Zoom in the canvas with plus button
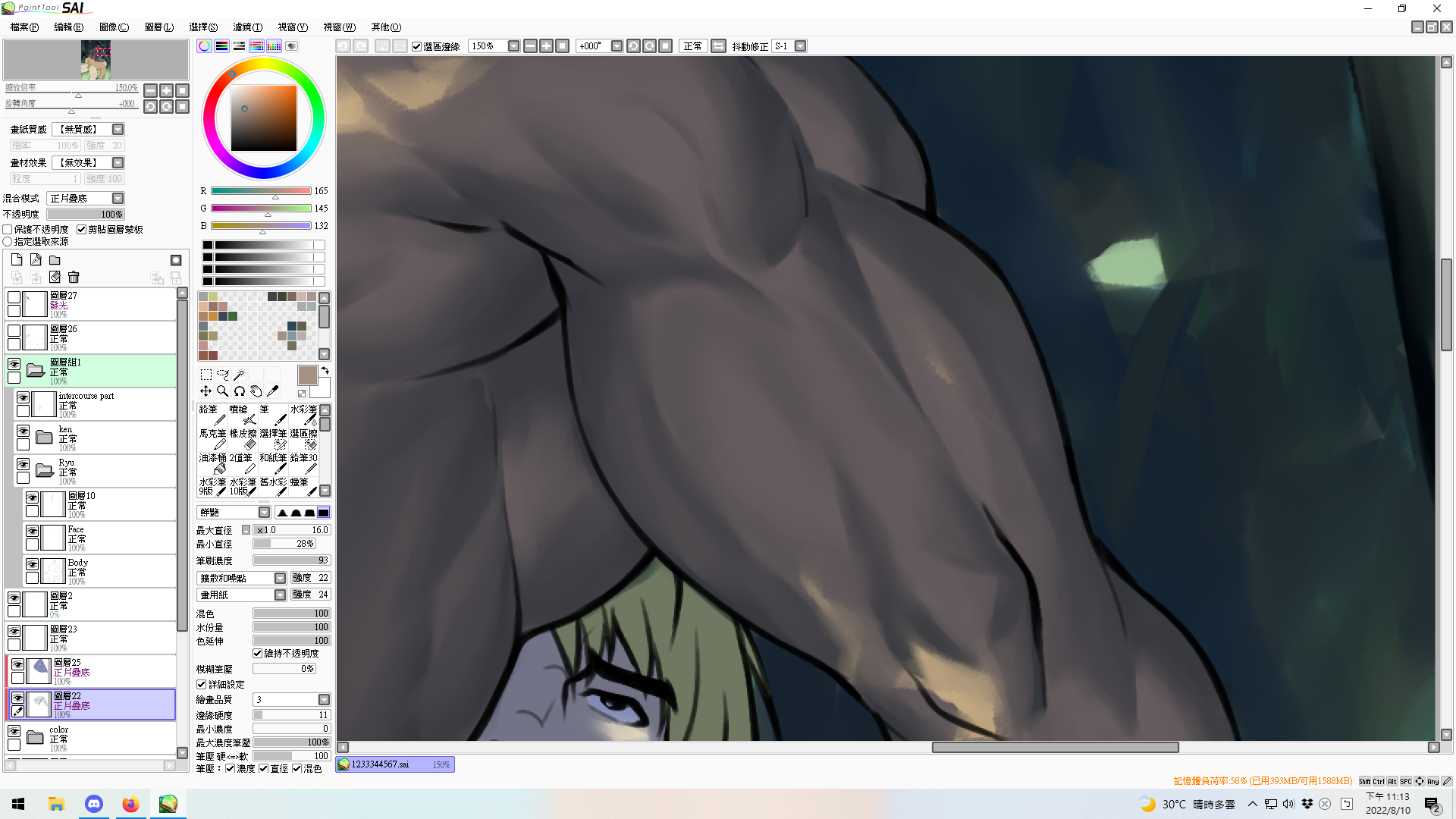The image size is (1456, 819). 546,46
